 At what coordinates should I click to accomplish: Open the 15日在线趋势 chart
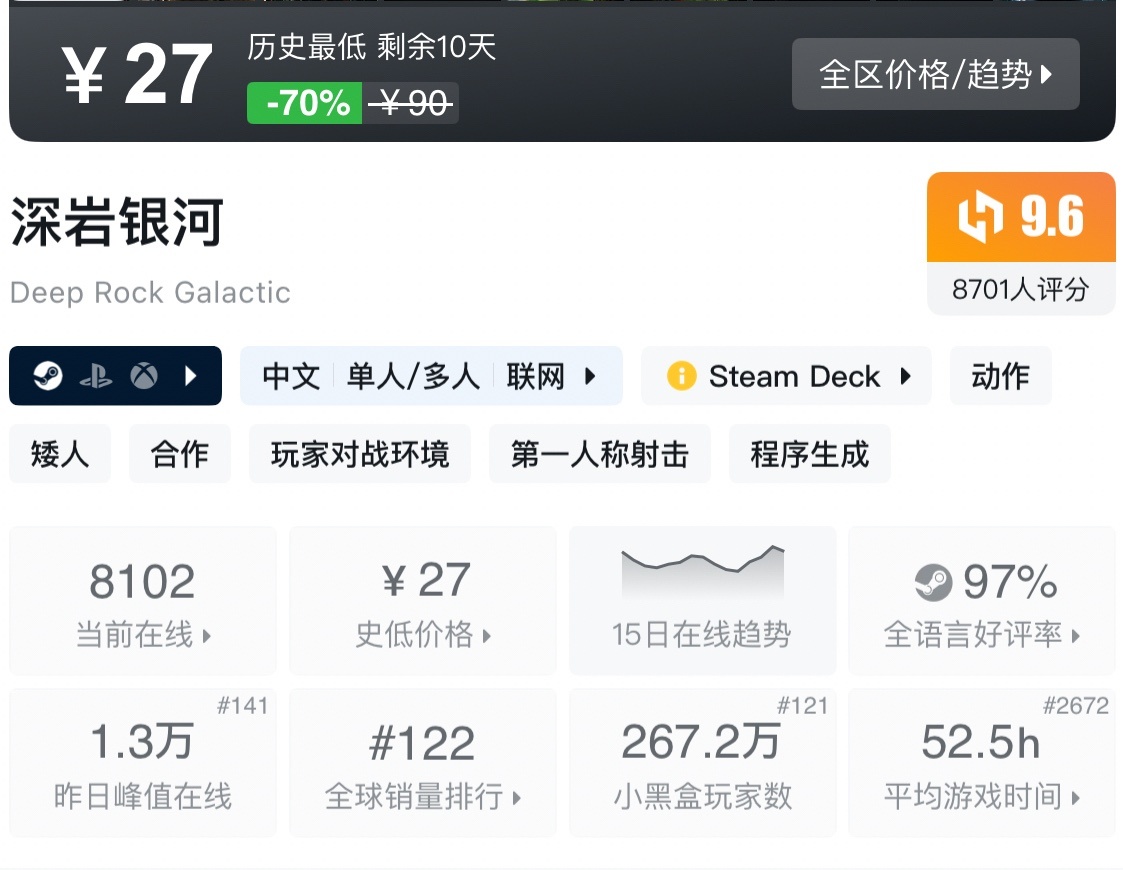(702, 600)
